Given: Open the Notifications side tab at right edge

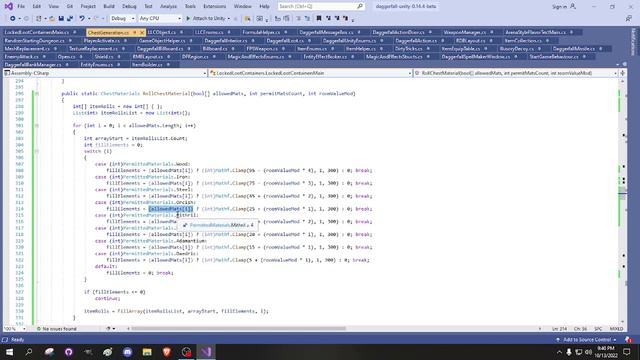Looking at the screenshot, I should pos(634,42).
